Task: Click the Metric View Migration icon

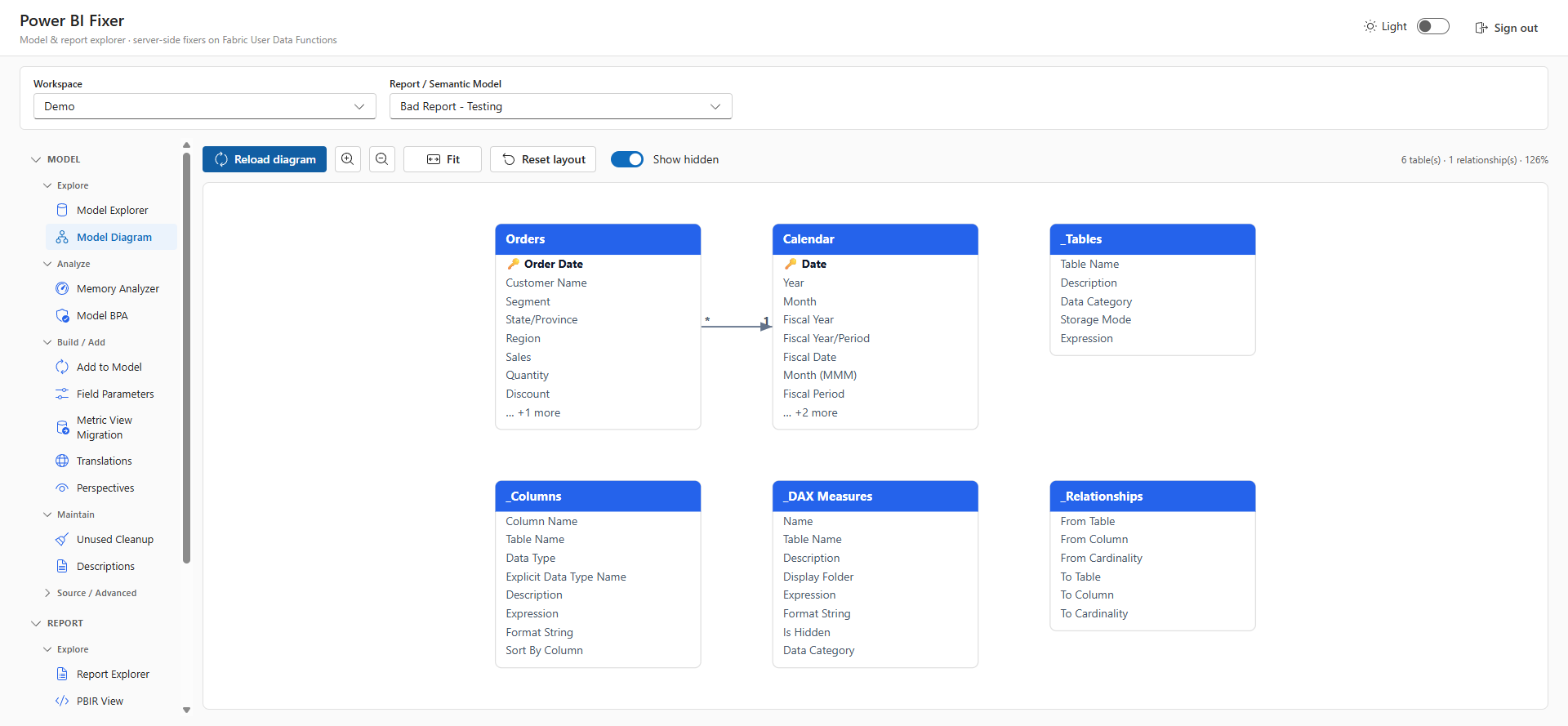Action: (x=62, y=427)
